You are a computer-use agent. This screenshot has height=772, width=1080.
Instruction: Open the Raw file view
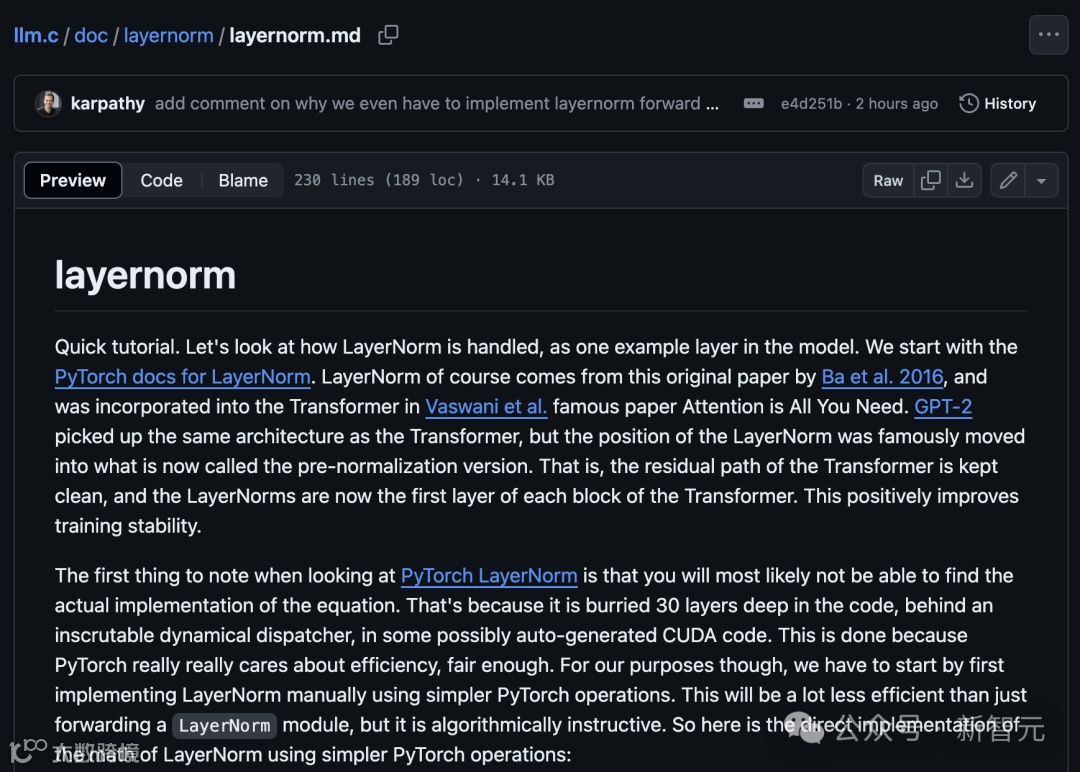(x=888, y=180)
